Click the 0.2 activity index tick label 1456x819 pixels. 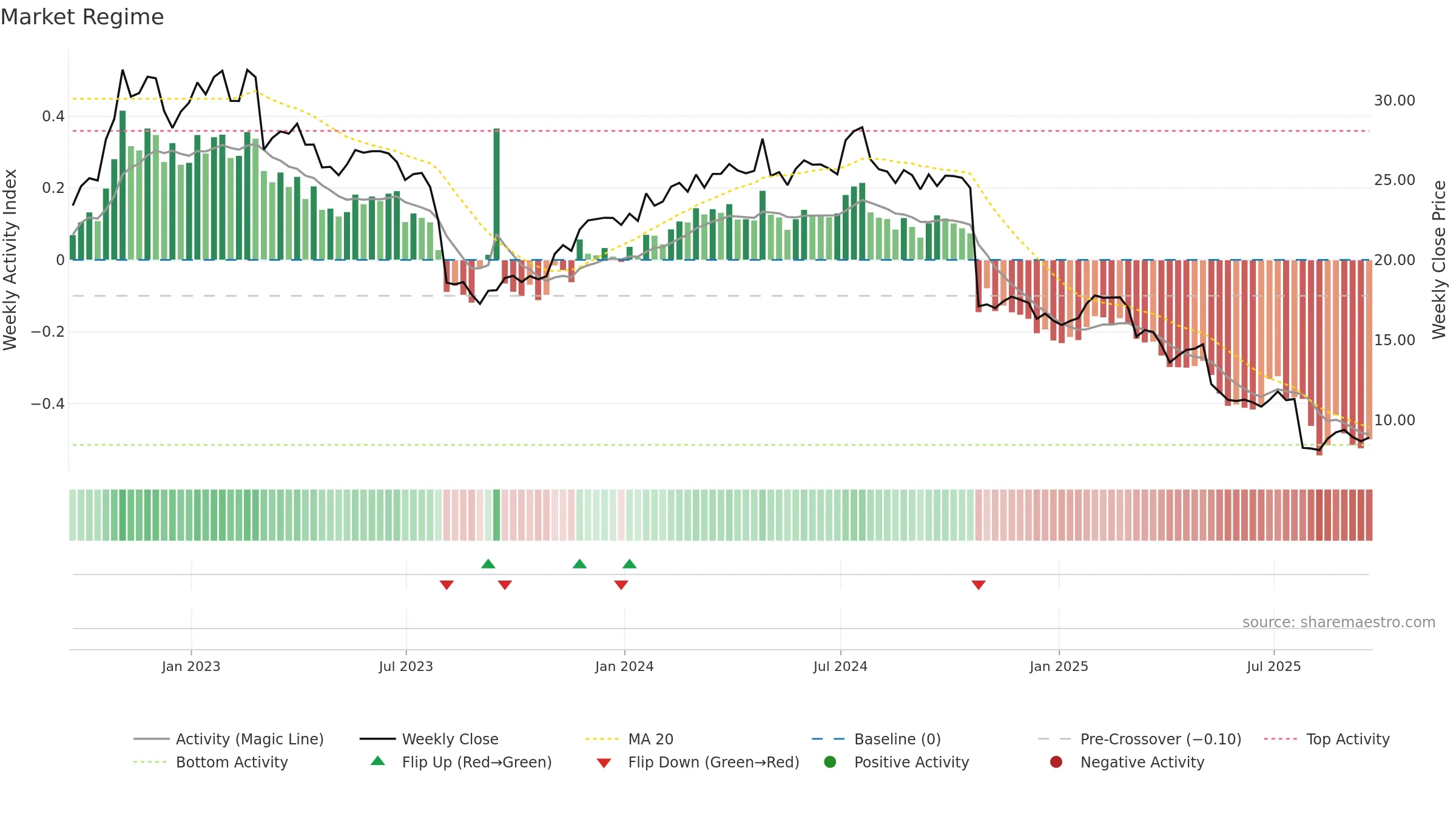pos(53,188)
